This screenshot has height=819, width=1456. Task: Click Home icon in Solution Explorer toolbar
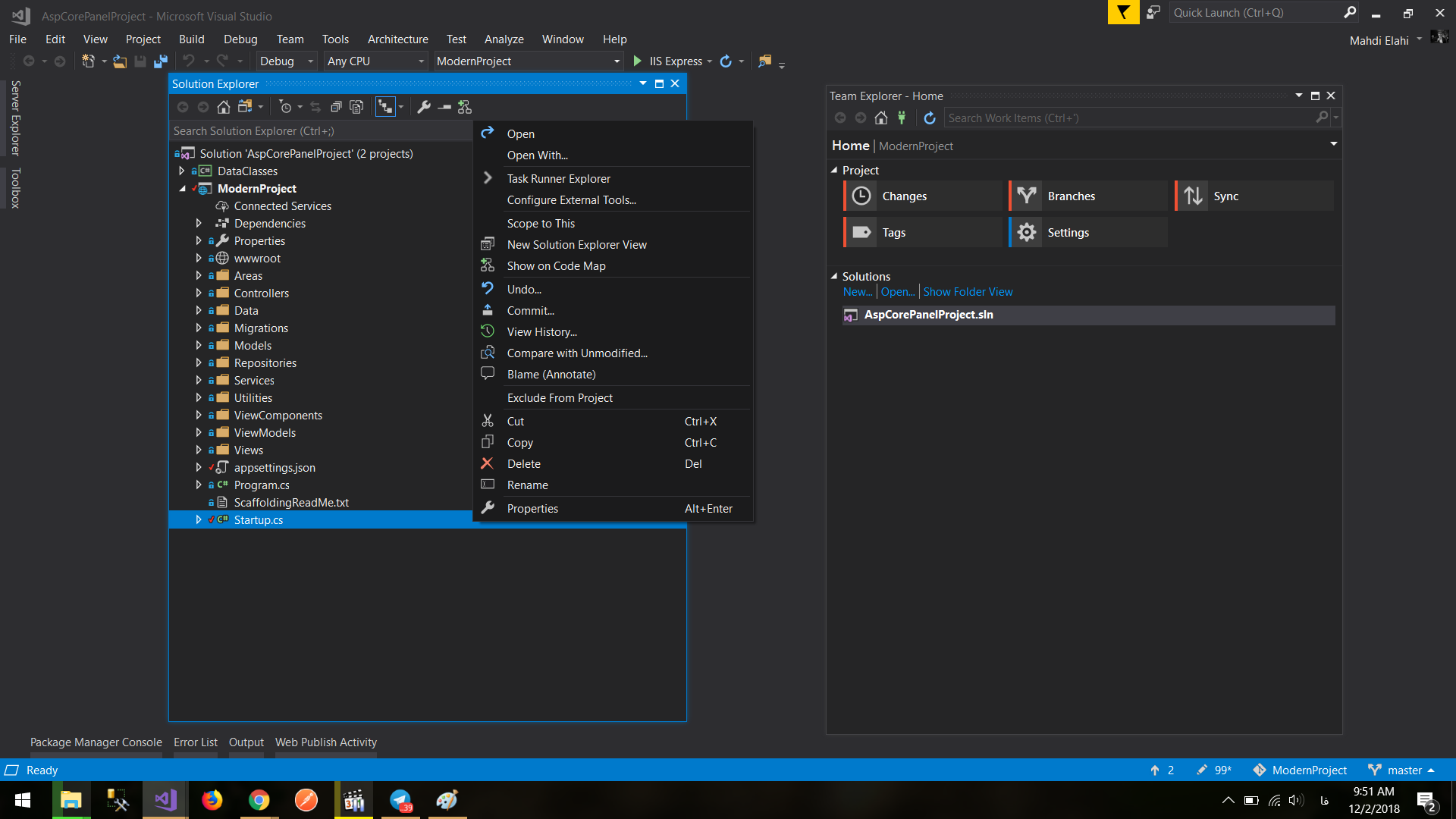223,107
